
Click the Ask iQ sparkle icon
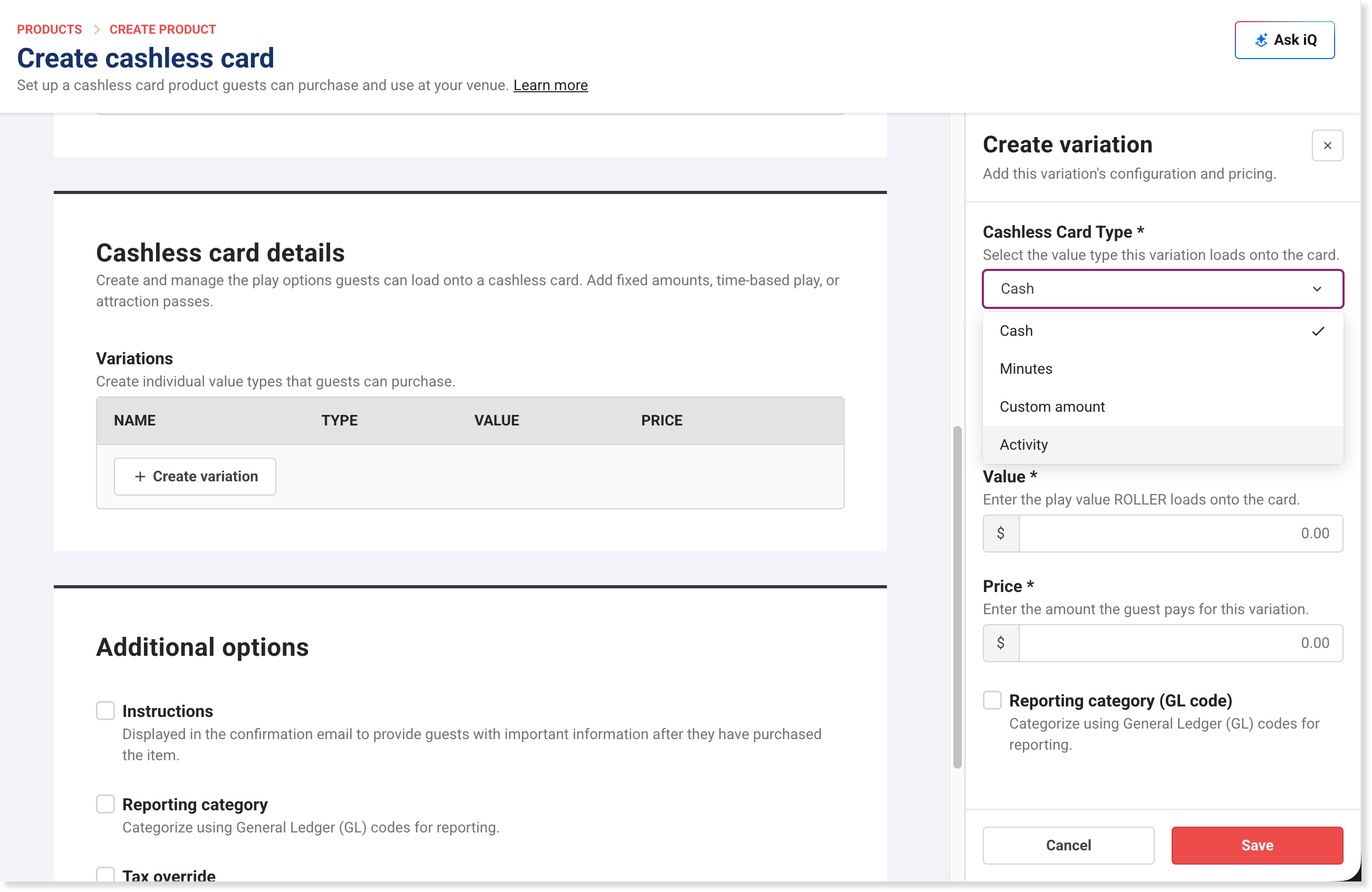coord(1261,40)
